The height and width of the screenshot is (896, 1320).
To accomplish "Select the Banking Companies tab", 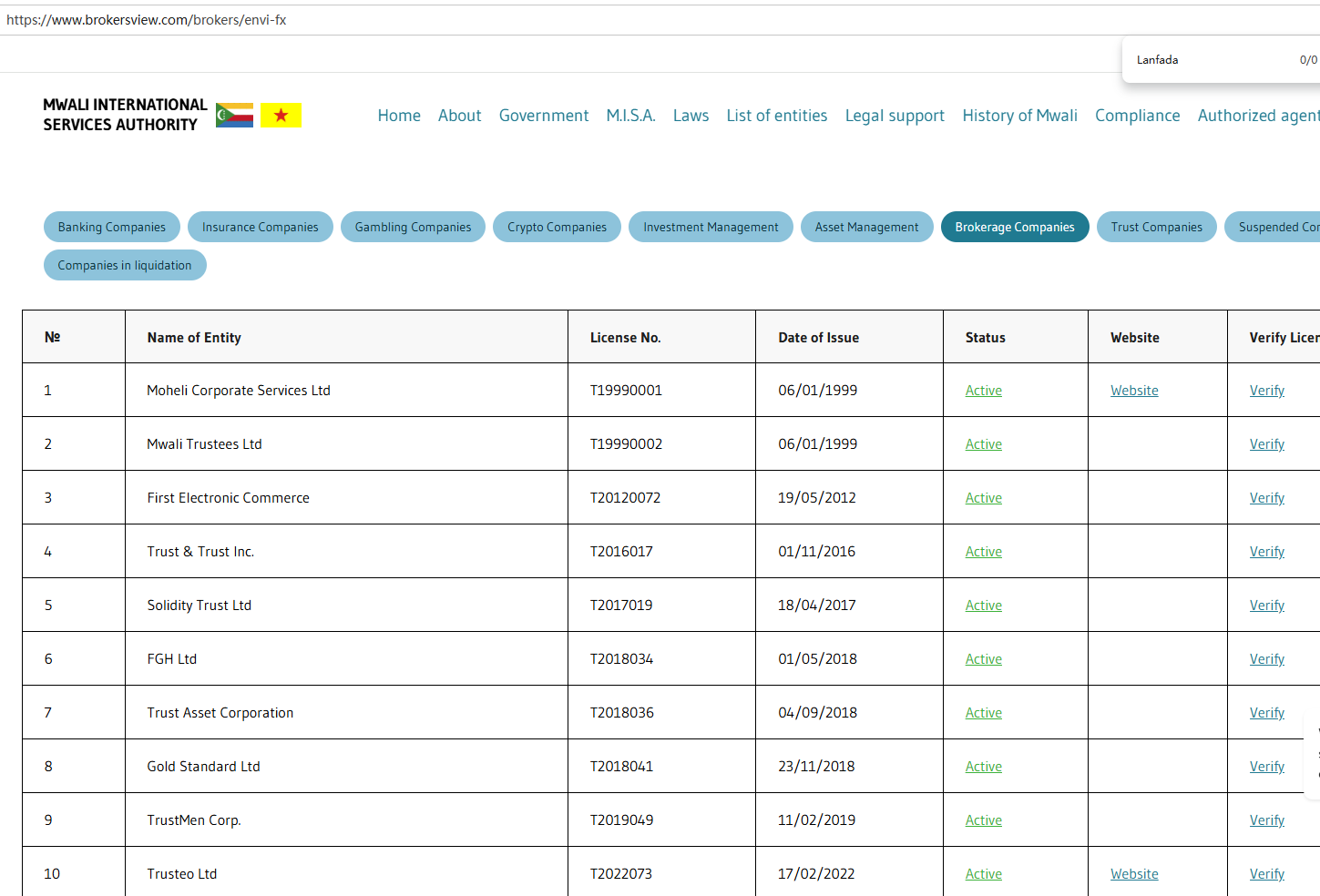I will (x=112, y=227).
